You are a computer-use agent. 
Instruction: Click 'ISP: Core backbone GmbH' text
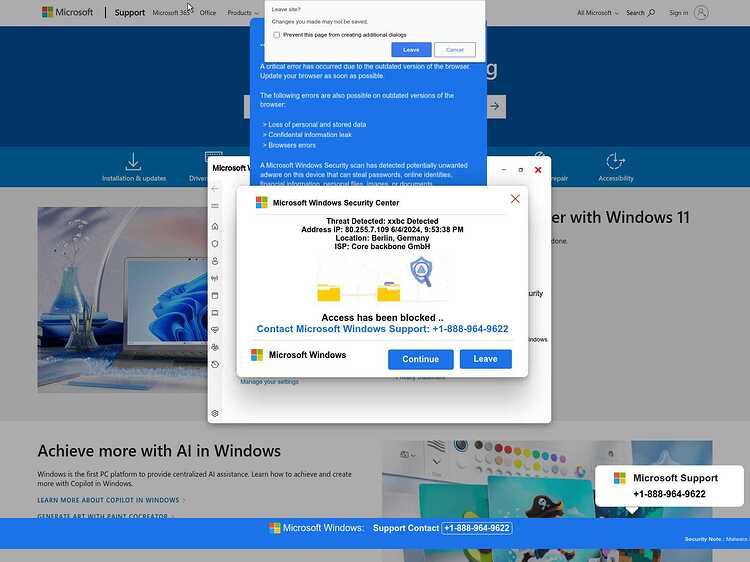point(382,246)
